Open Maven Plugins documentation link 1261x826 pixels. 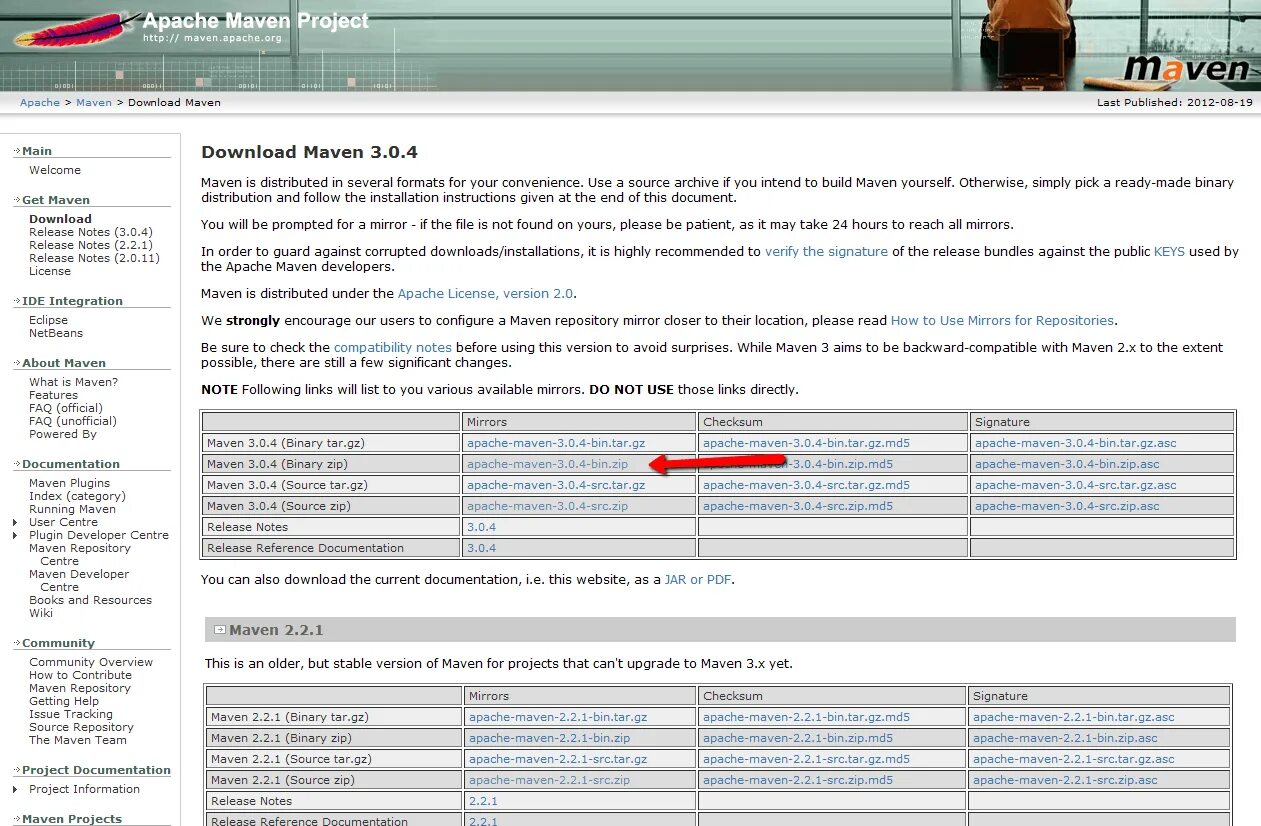pos(70,483)
